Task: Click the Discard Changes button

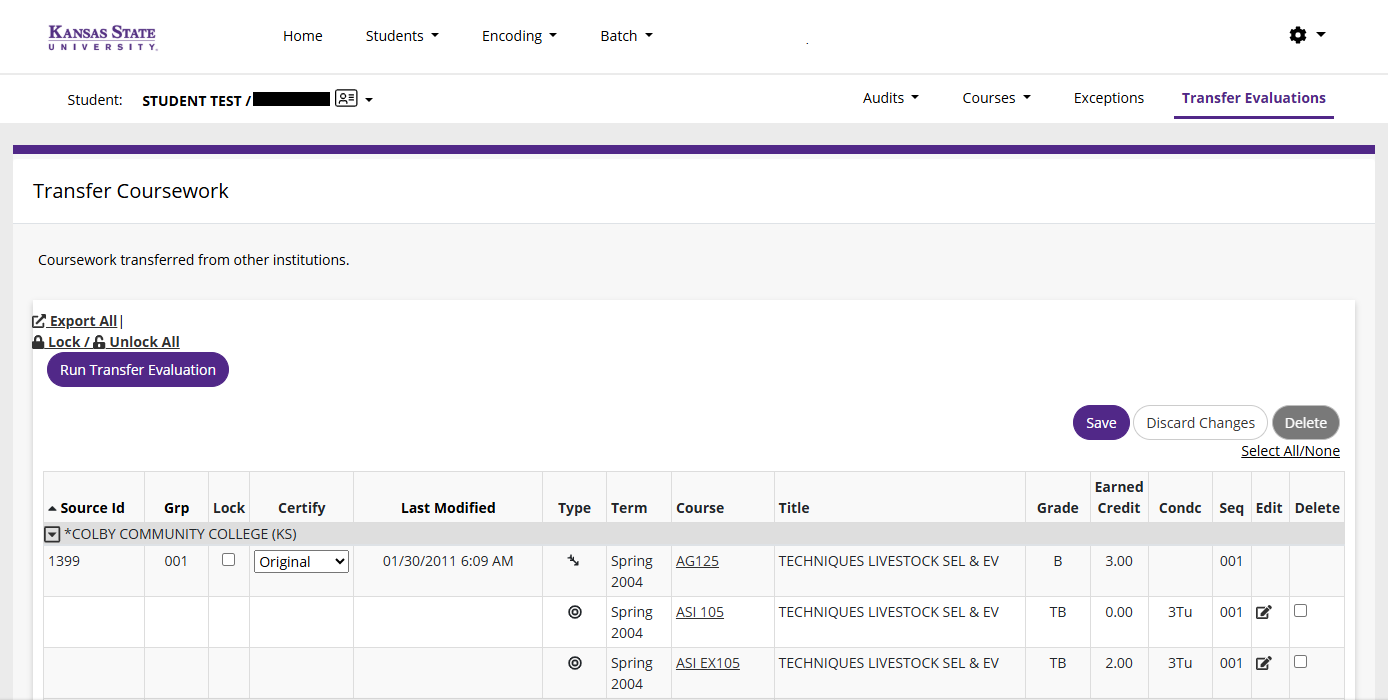Action: point(1200,423)
